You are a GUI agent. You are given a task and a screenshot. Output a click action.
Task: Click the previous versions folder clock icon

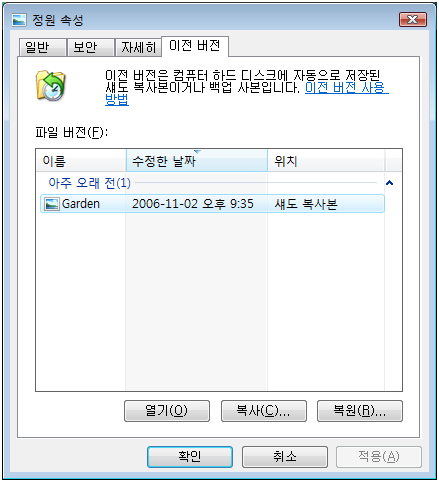tap(50, 85)
